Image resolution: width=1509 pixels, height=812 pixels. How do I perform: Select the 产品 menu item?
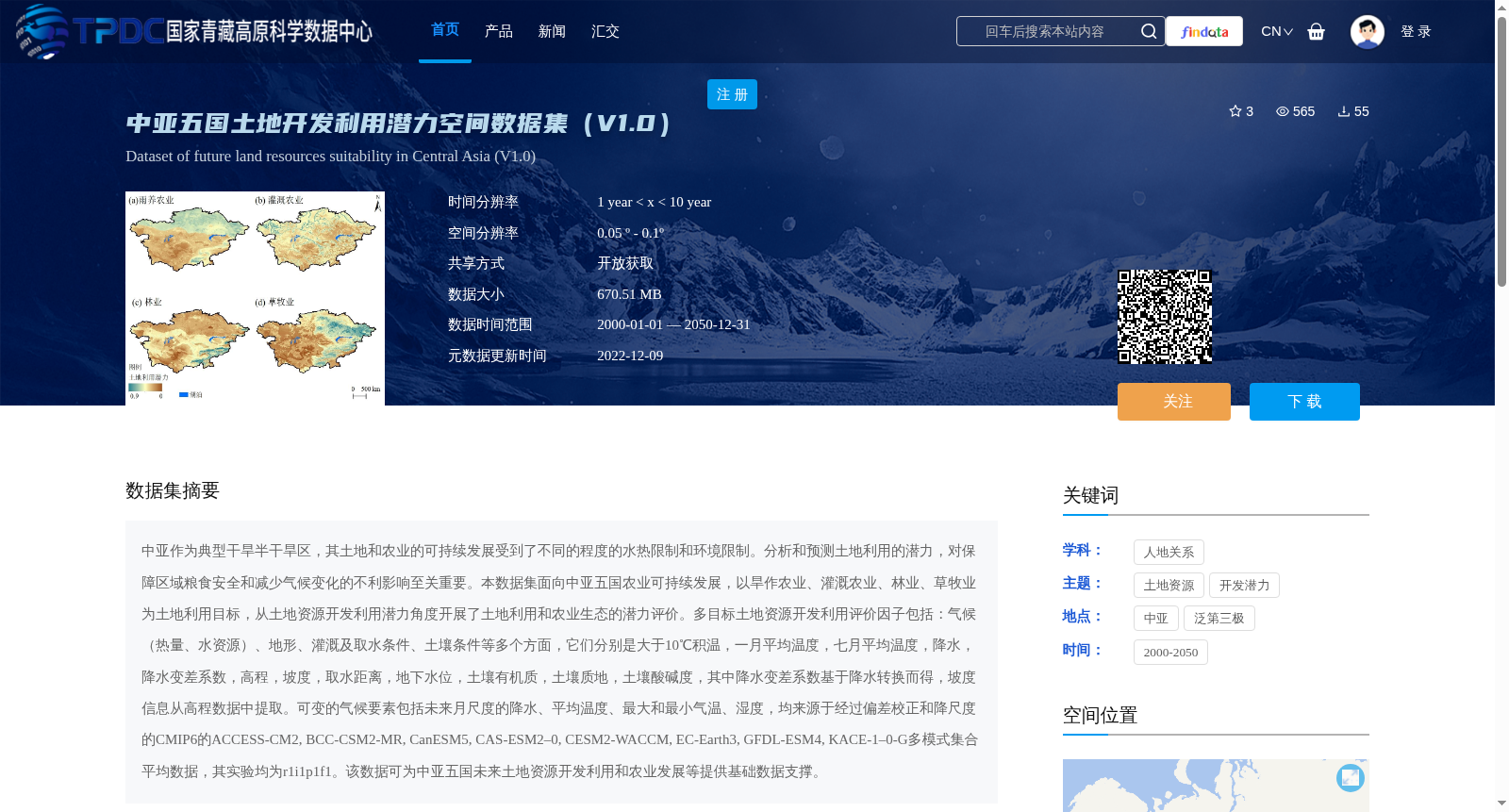499,31
